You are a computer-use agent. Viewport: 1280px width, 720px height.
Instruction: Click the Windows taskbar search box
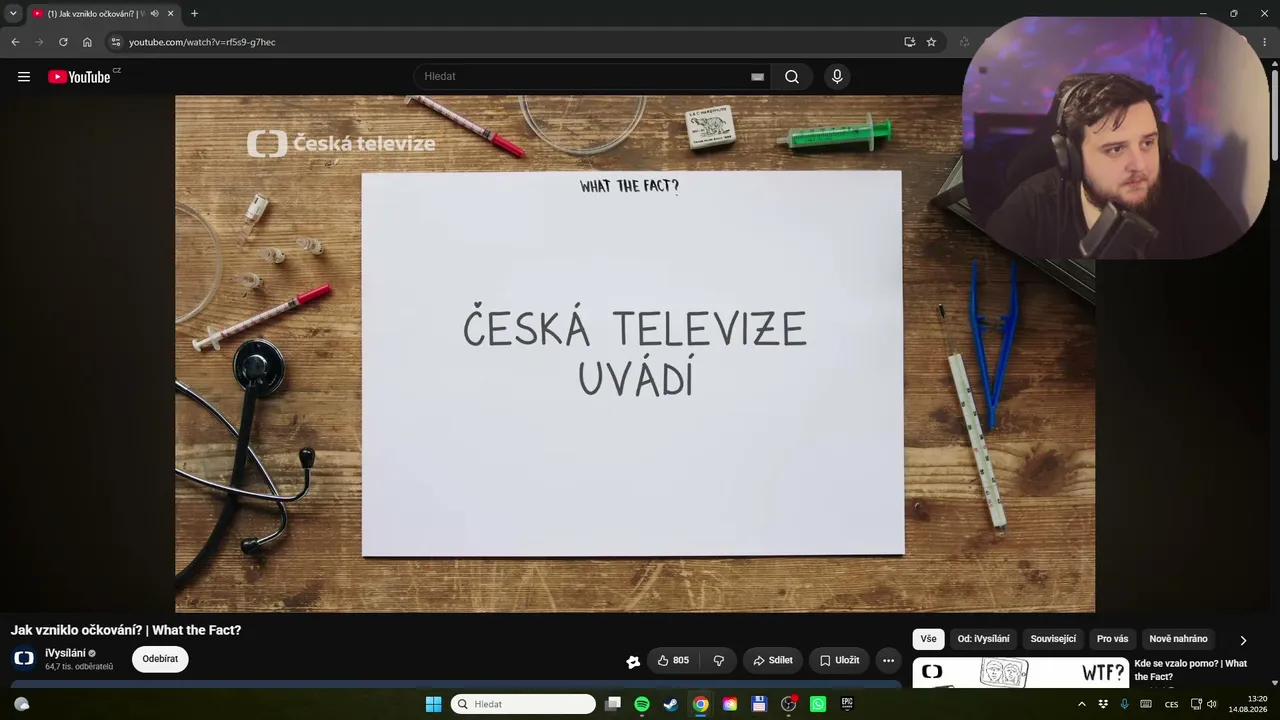(523, 704)
